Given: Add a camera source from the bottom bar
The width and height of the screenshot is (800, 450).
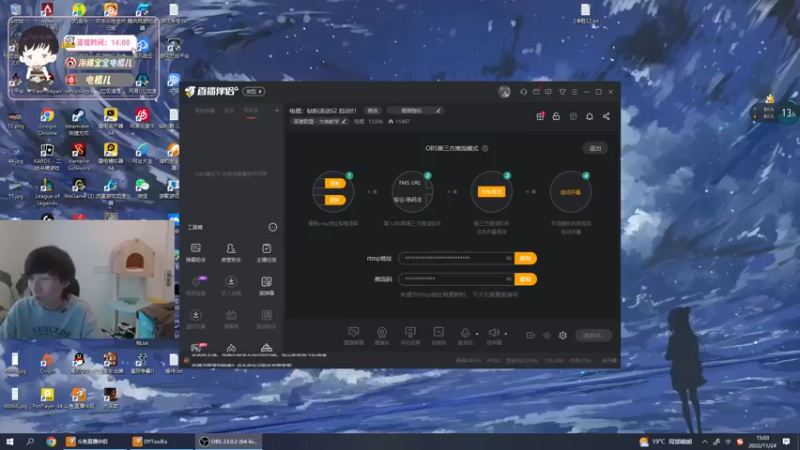Looking at the screenshot, I should pyautogui.click(x=382, y=336).
